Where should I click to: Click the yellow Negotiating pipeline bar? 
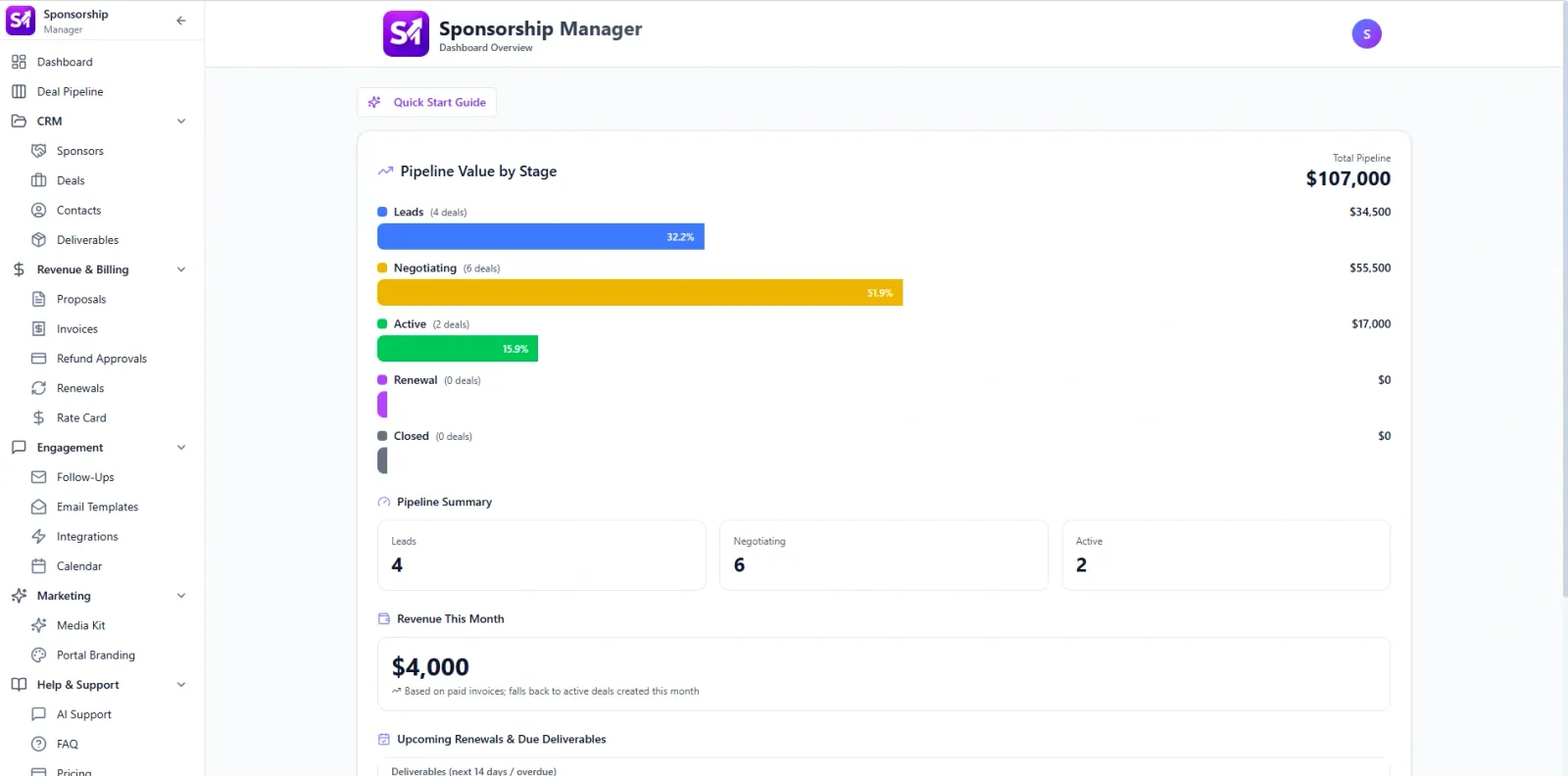[639, 293]
